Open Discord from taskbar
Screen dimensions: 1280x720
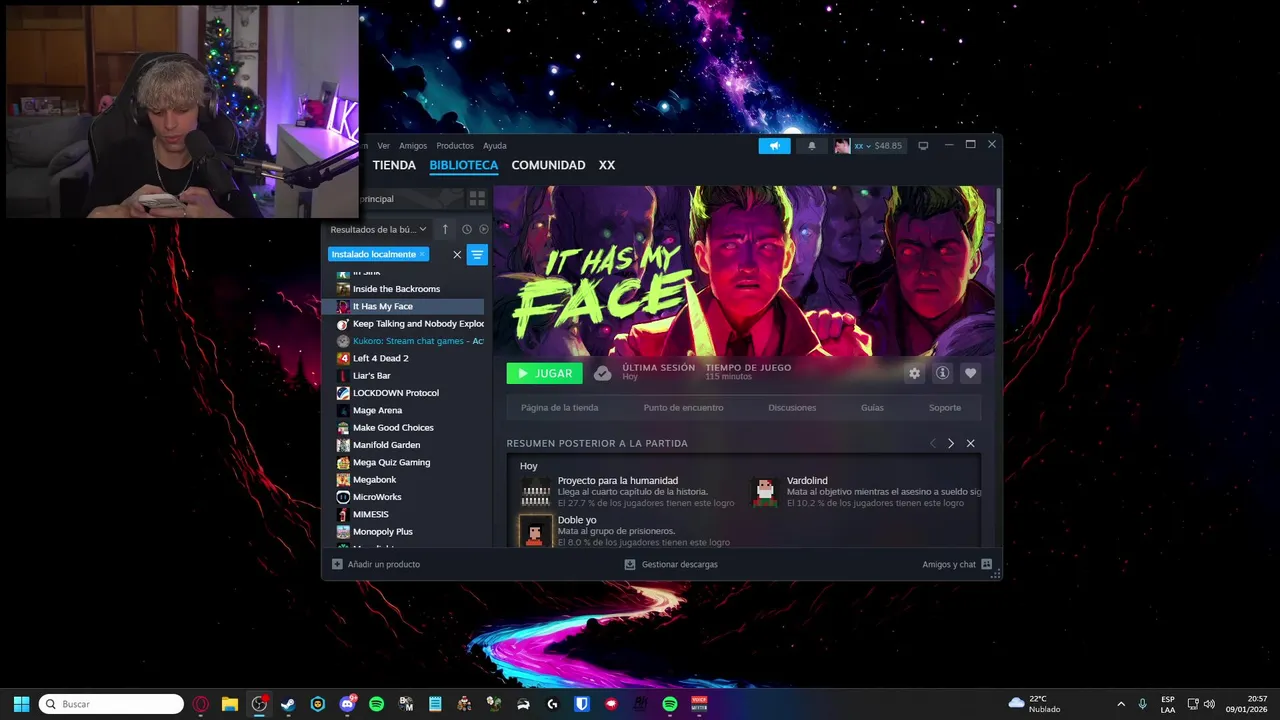click(347, 704)
